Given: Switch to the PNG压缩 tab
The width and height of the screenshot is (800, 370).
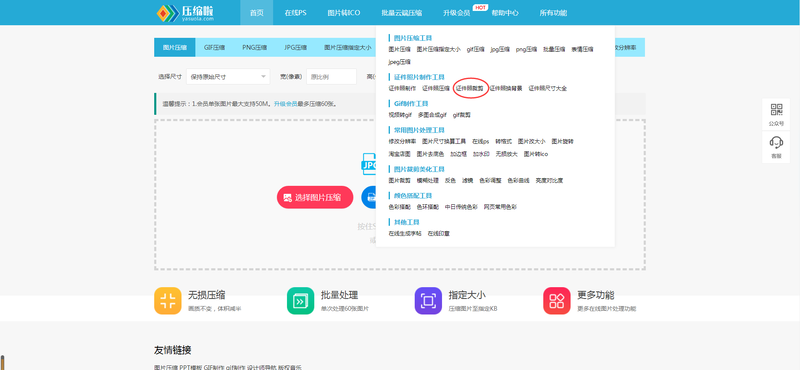Looking at the screenshot, I should 255,47.
